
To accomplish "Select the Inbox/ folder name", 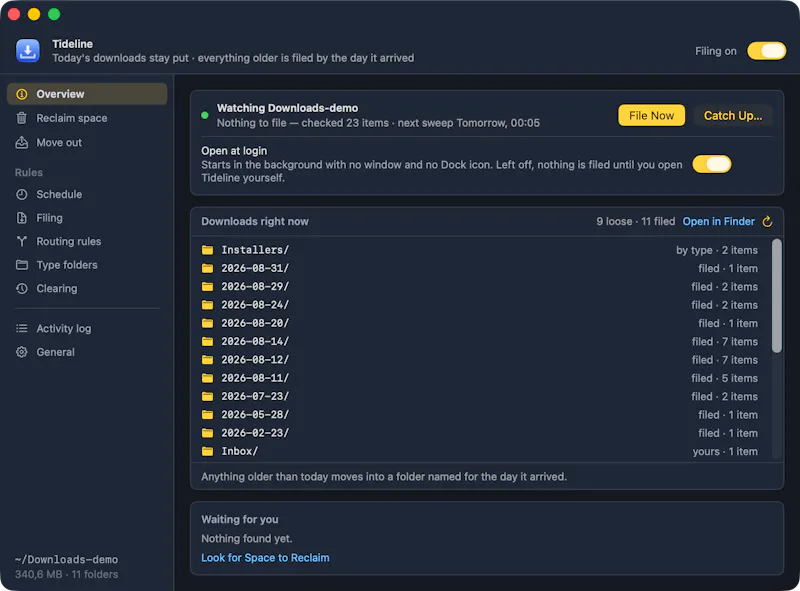I will 240,451.
